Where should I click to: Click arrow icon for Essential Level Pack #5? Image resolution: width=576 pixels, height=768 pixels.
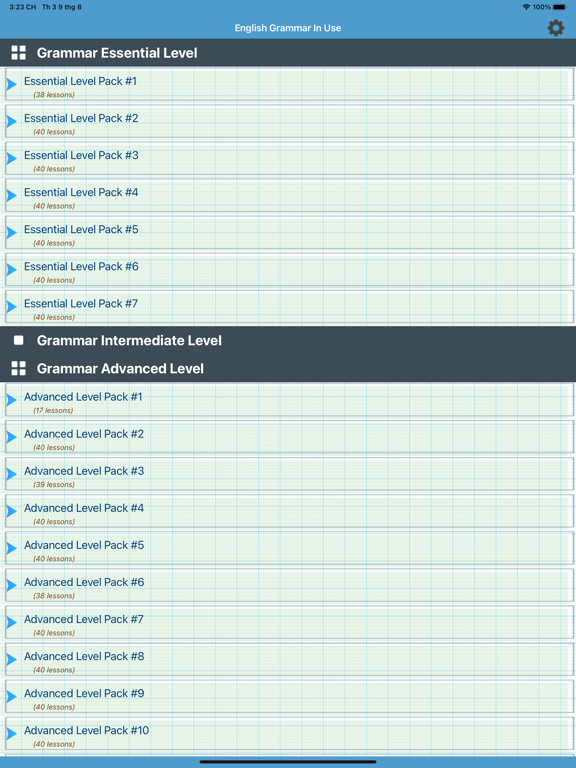[x=11, y=233]
